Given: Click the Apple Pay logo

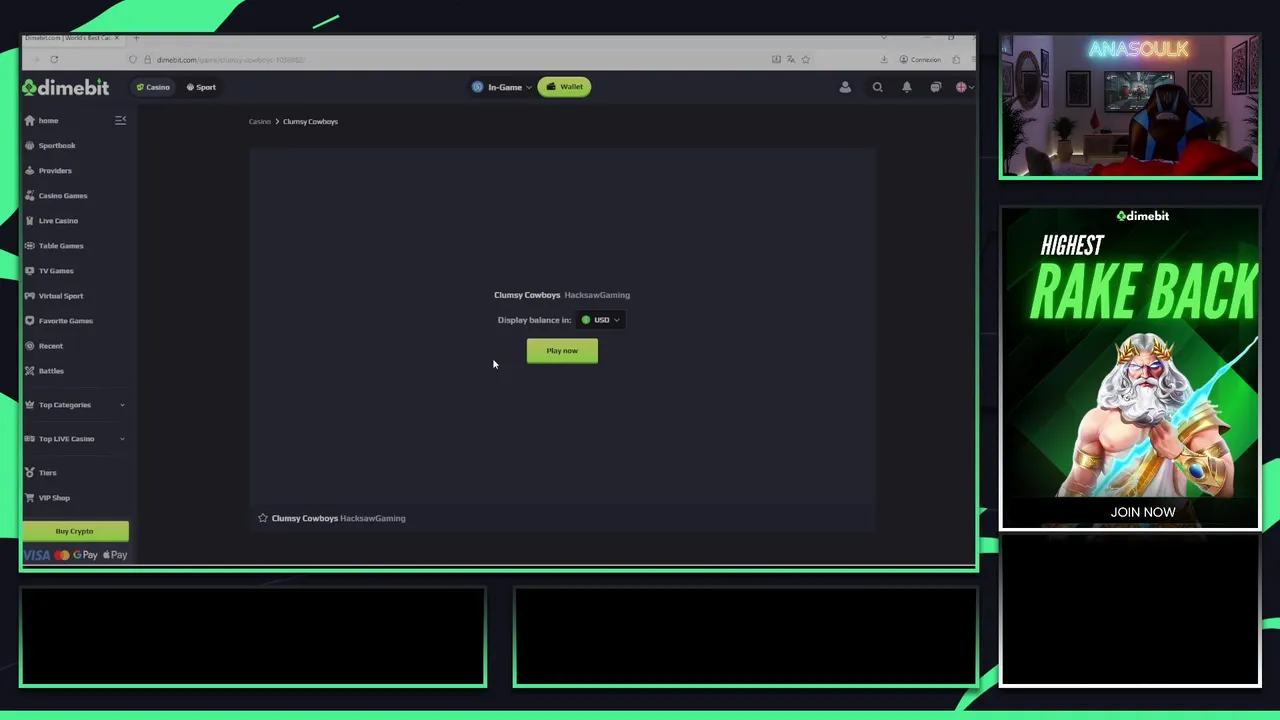Looking at the screenshot, I should coord(115,555).
